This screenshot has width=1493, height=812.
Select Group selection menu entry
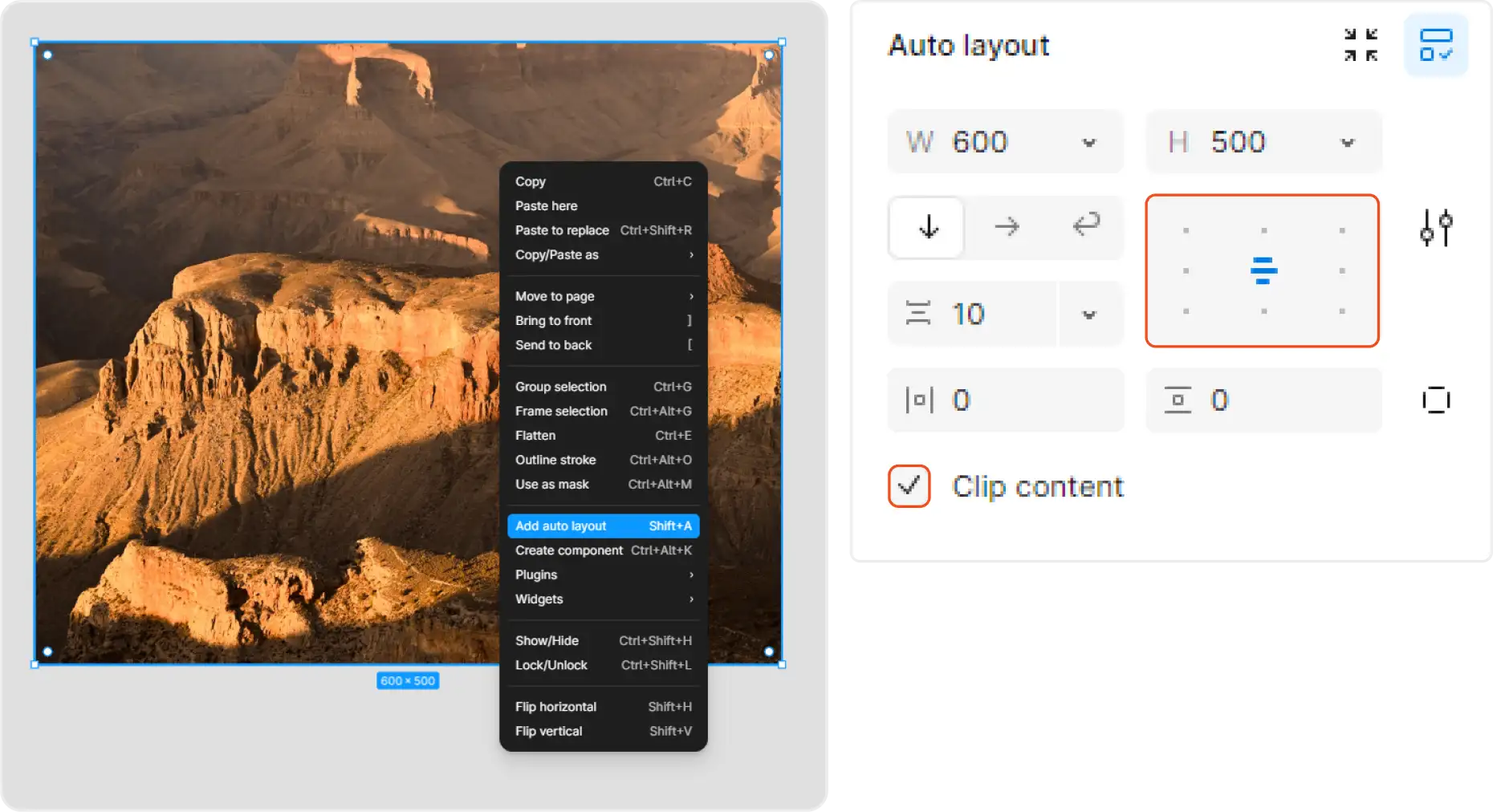pos(604,387)
